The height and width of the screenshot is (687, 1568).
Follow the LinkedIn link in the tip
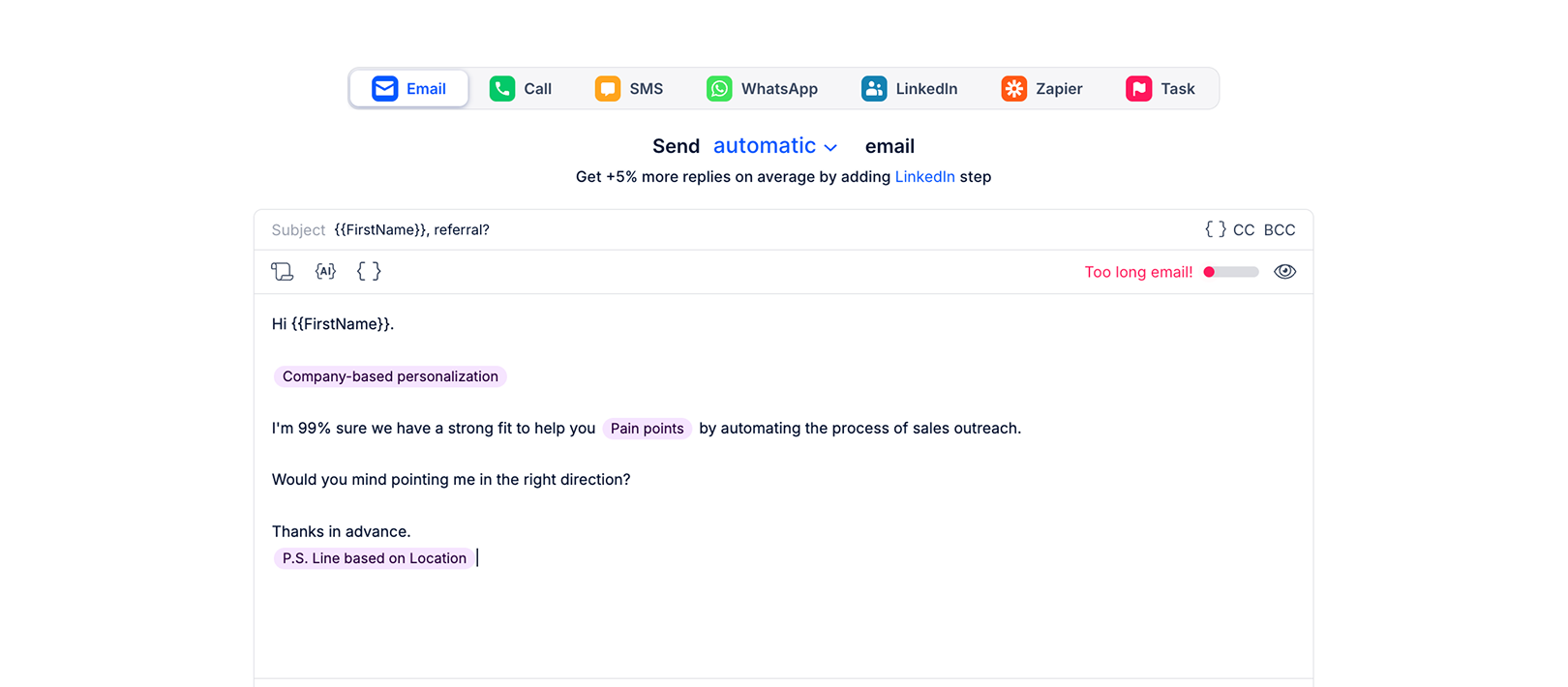coord(924,177)
